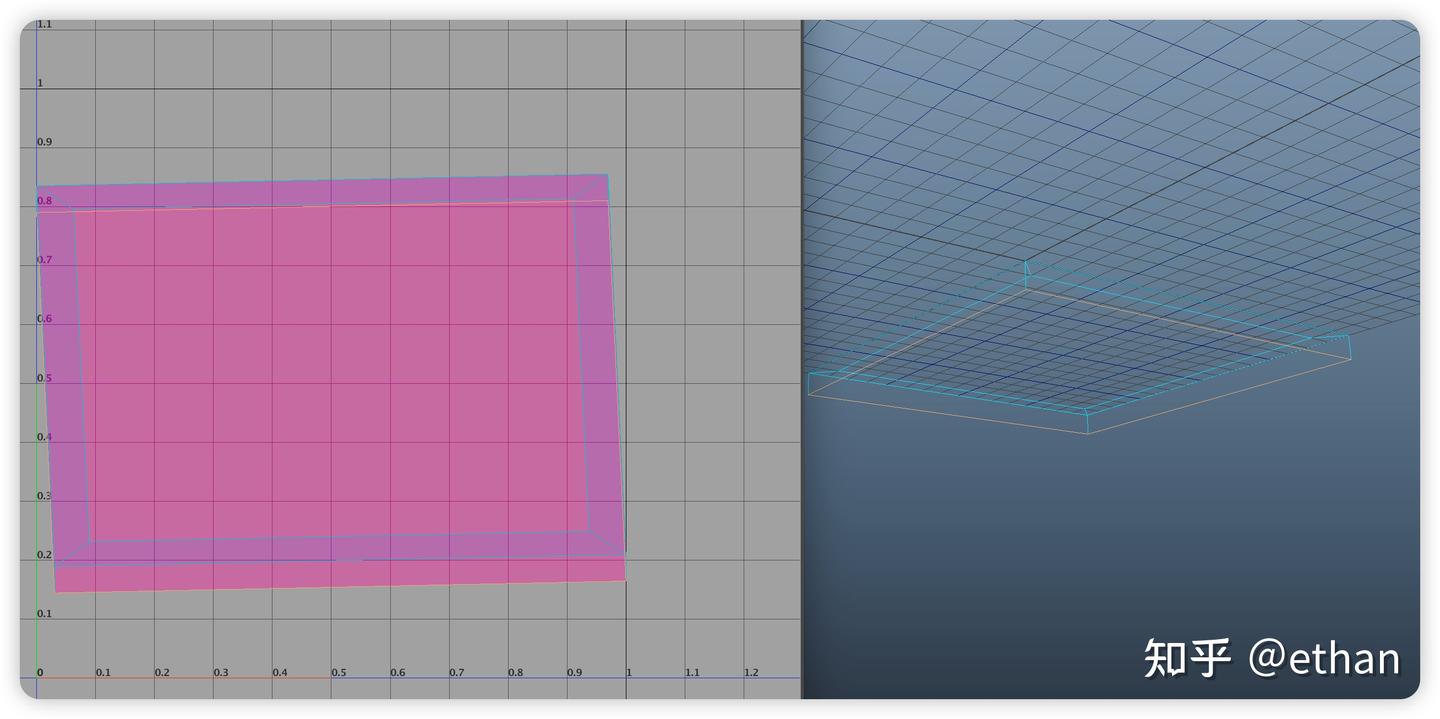The width and height of the screenshot is (1440, 719).
Task: Click the 0.9 label on the vertical axis
Action: click(44, 142)
